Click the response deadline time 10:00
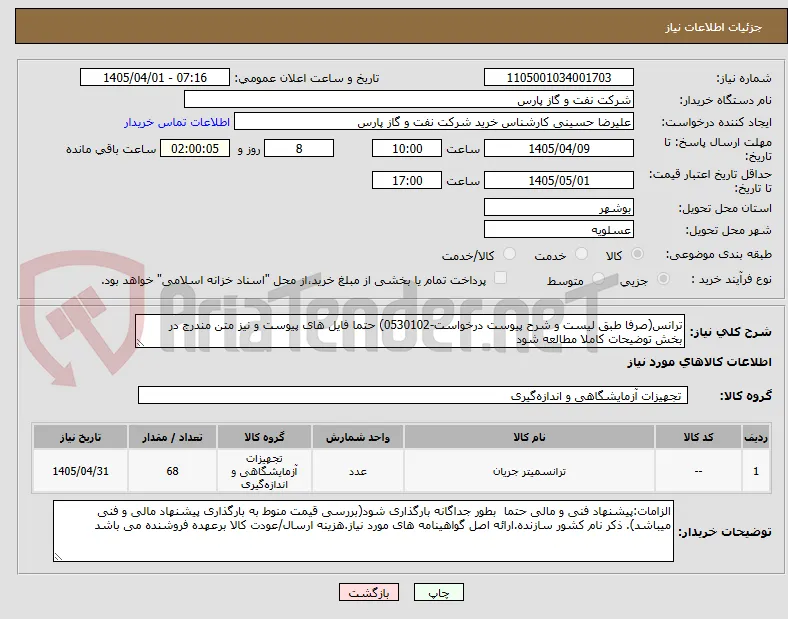This screenshot has height=619, width=788. tap(407, 149)
